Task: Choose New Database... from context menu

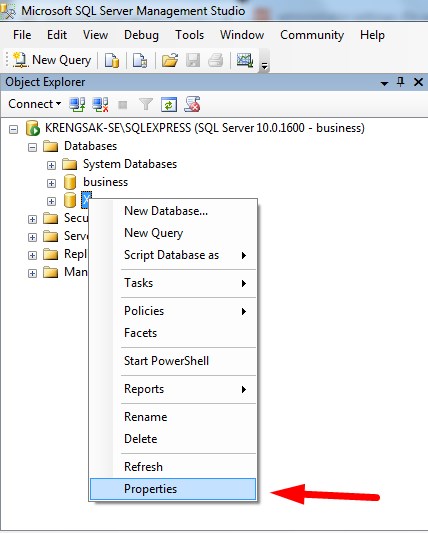Action: (173, 211)
